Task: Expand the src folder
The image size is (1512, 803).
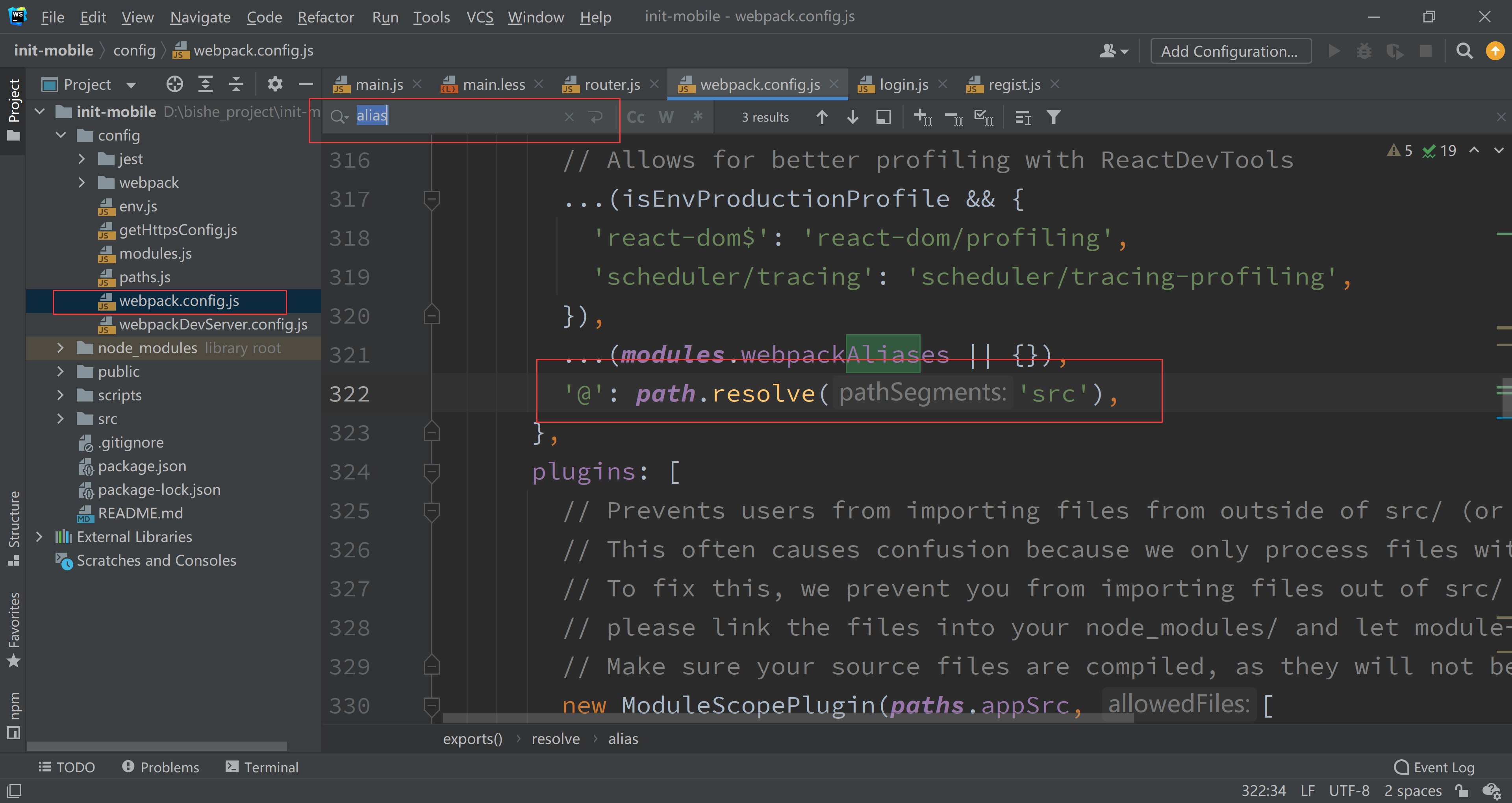Action: (61, 418)
